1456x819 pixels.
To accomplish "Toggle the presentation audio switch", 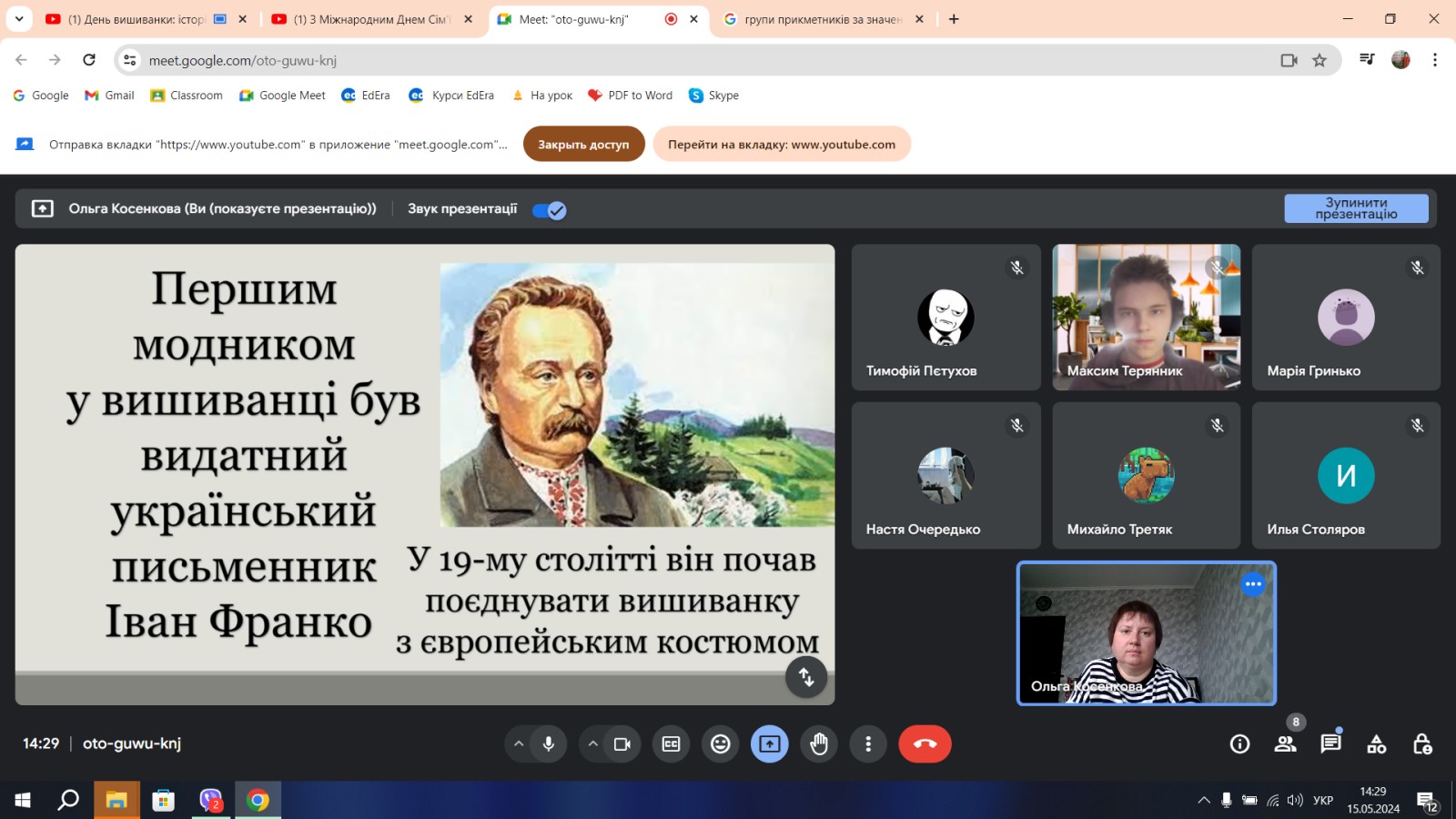I will 550,210.
